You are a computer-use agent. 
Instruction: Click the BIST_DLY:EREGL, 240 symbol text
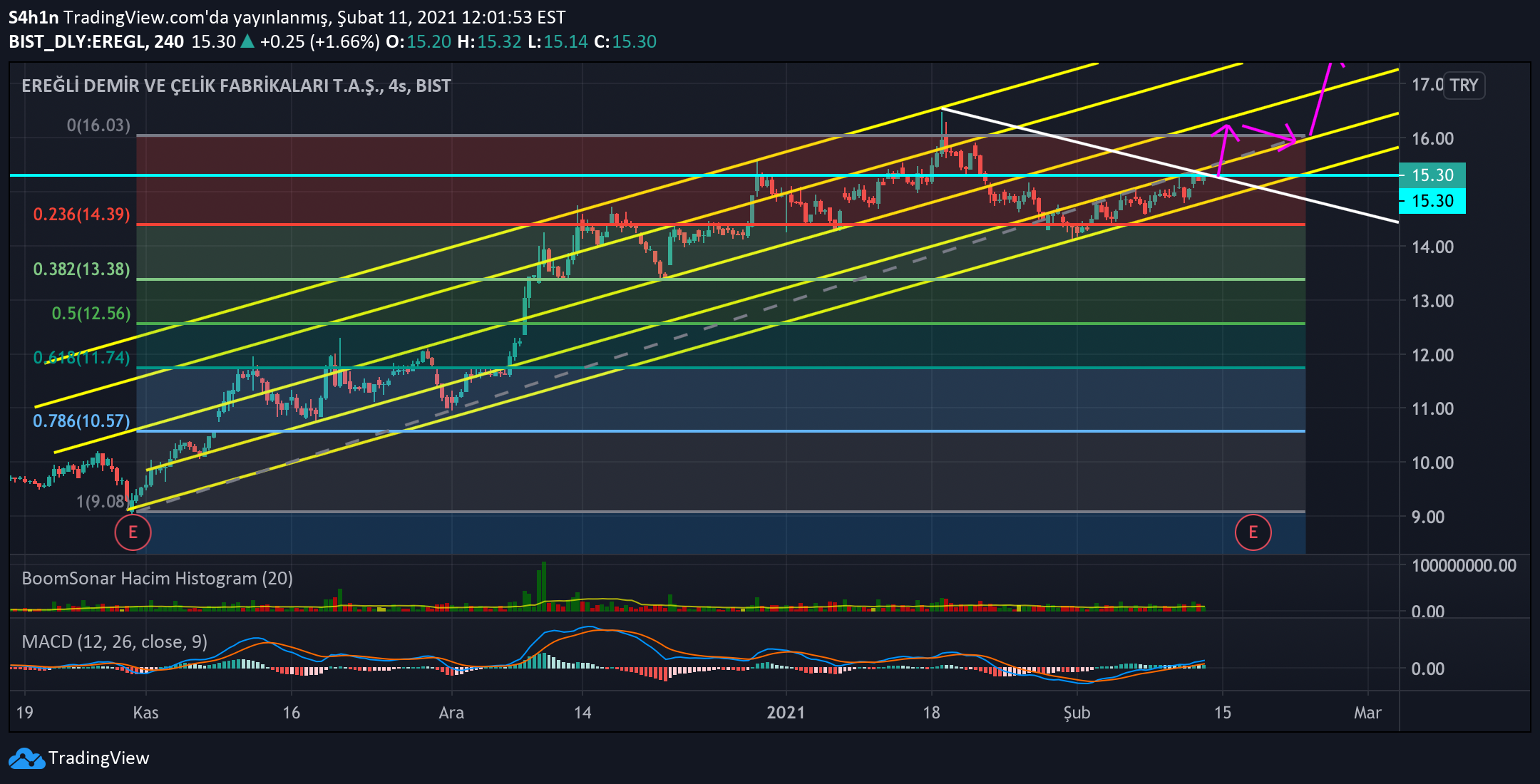96,41
